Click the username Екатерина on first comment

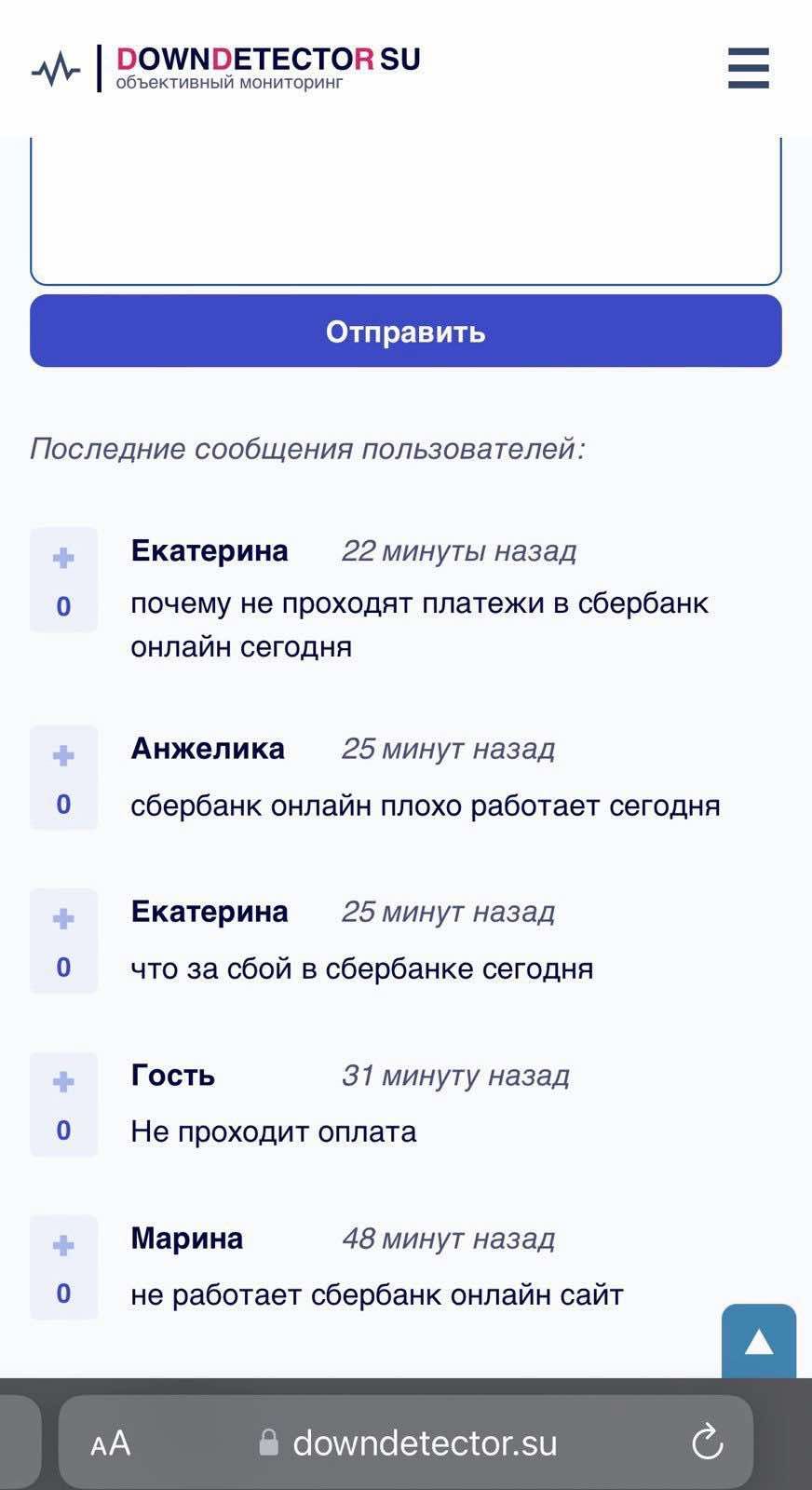click(x=210, y=550)
